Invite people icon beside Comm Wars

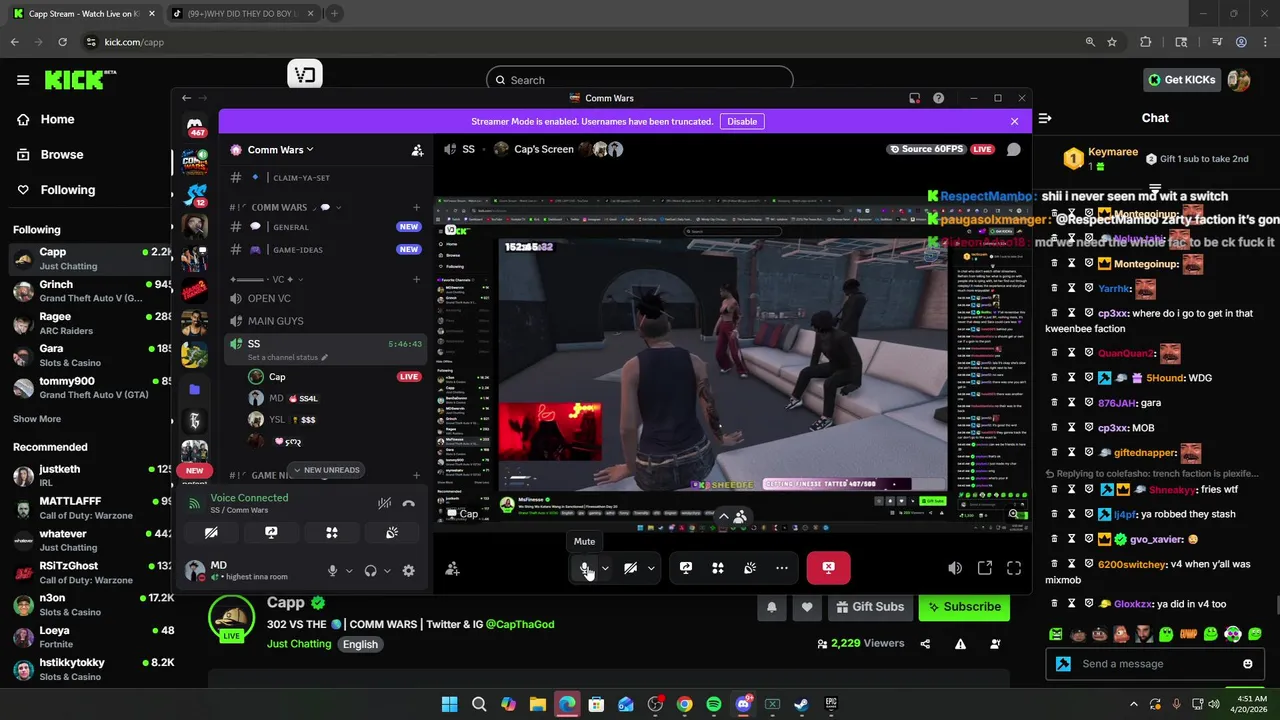pos(417,150)
